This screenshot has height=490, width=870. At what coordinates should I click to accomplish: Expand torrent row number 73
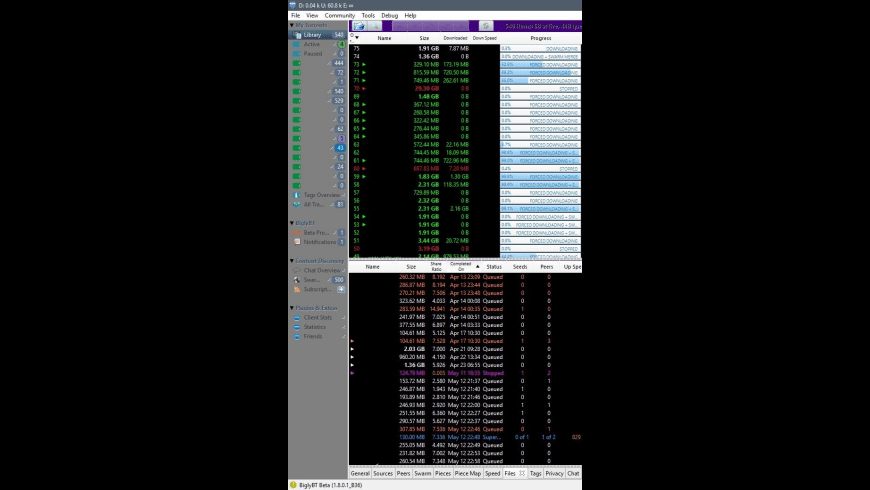[364, 64]
